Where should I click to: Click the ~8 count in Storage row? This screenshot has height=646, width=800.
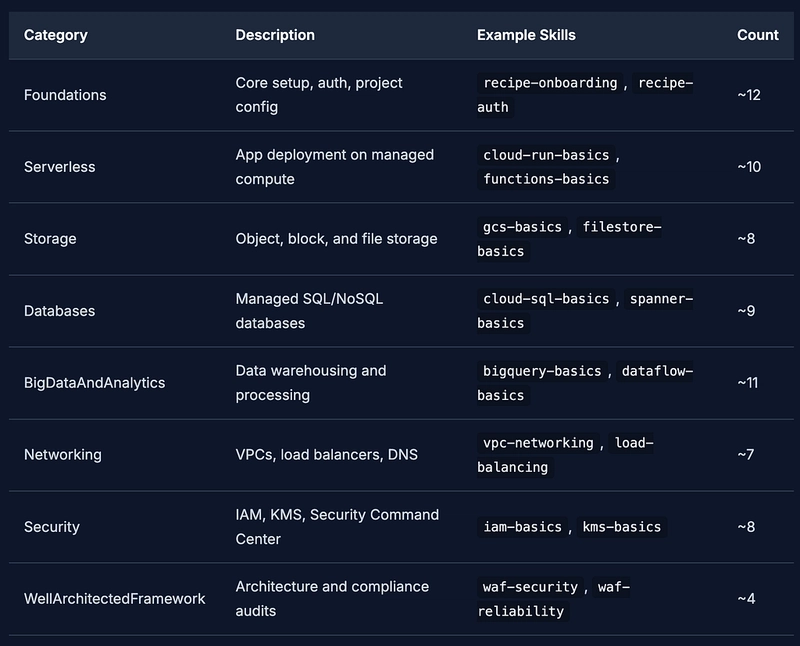[x=746, y=239]
